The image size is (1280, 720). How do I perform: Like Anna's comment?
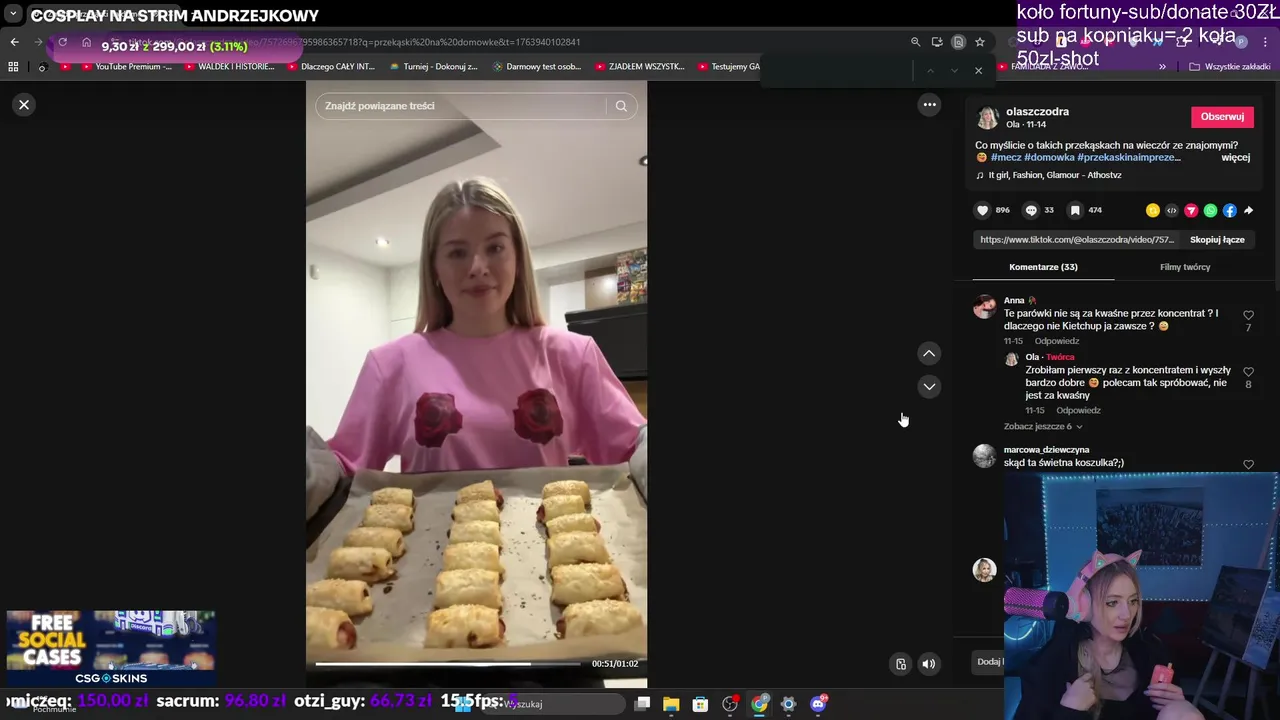tap(1248, 315)
